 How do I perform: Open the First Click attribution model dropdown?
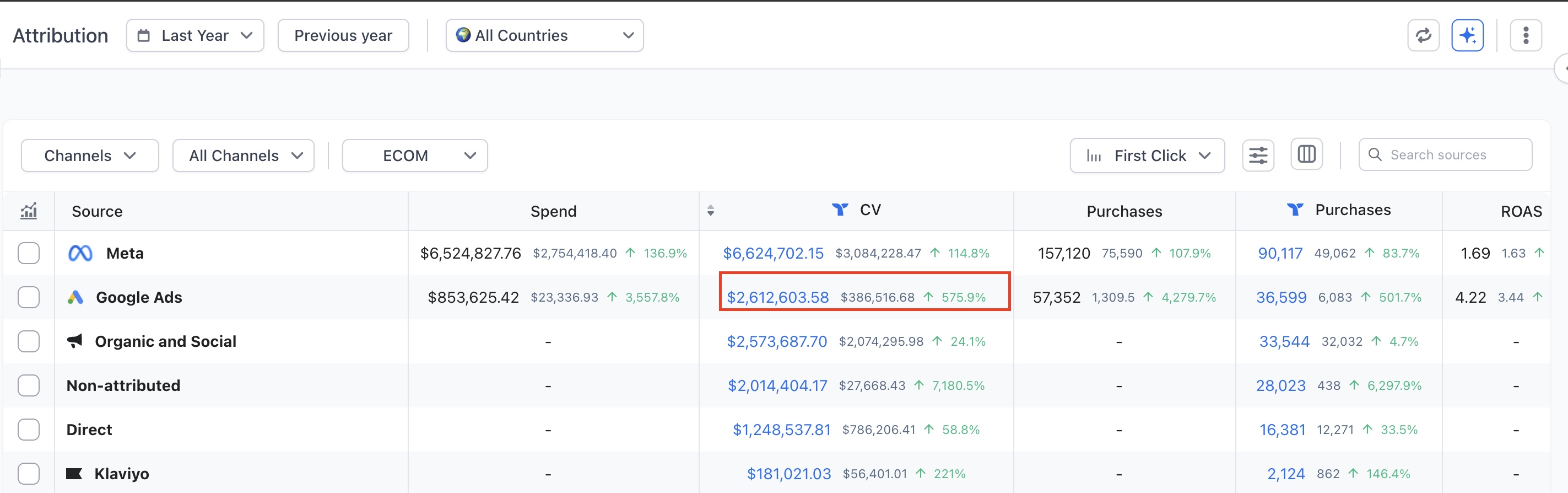[1148, 156]
